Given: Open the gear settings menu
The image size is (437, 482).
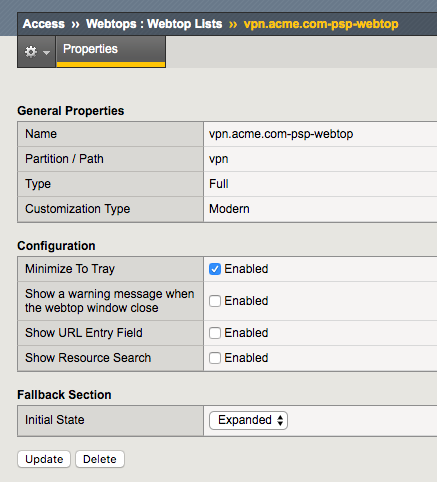Looking at the screenshot, I should (37, 52).
